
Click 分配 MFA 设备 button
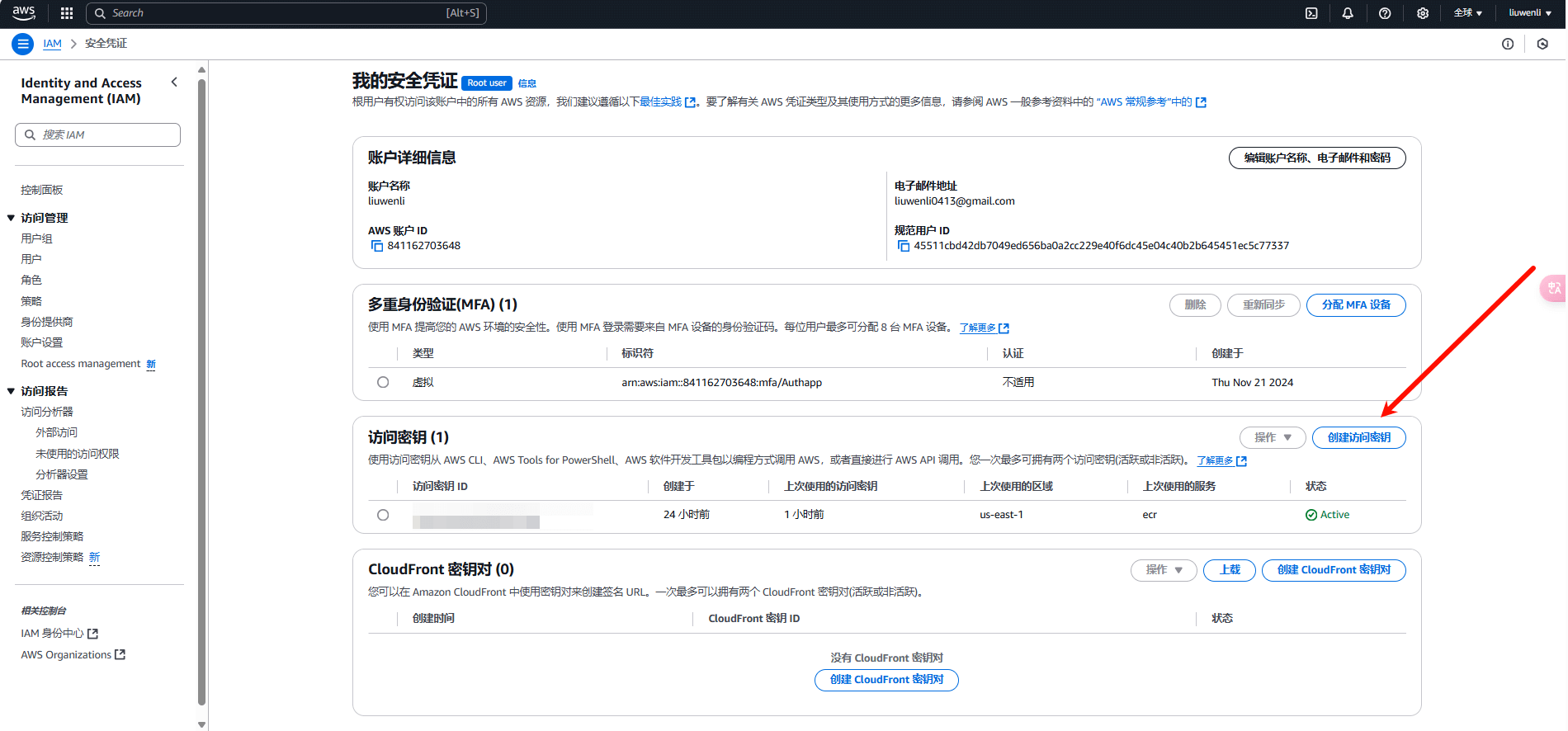click(1356, 305)
